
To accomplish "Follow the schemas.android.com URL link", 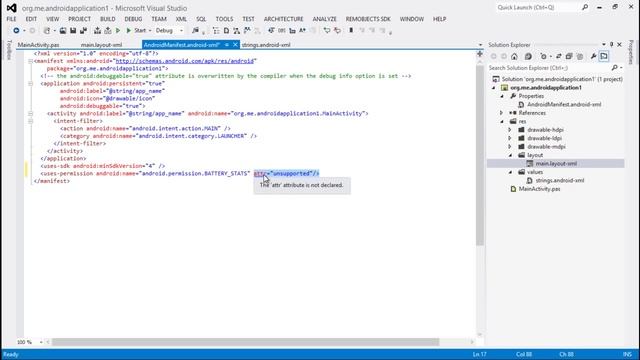I will click(x=184, y=61).
